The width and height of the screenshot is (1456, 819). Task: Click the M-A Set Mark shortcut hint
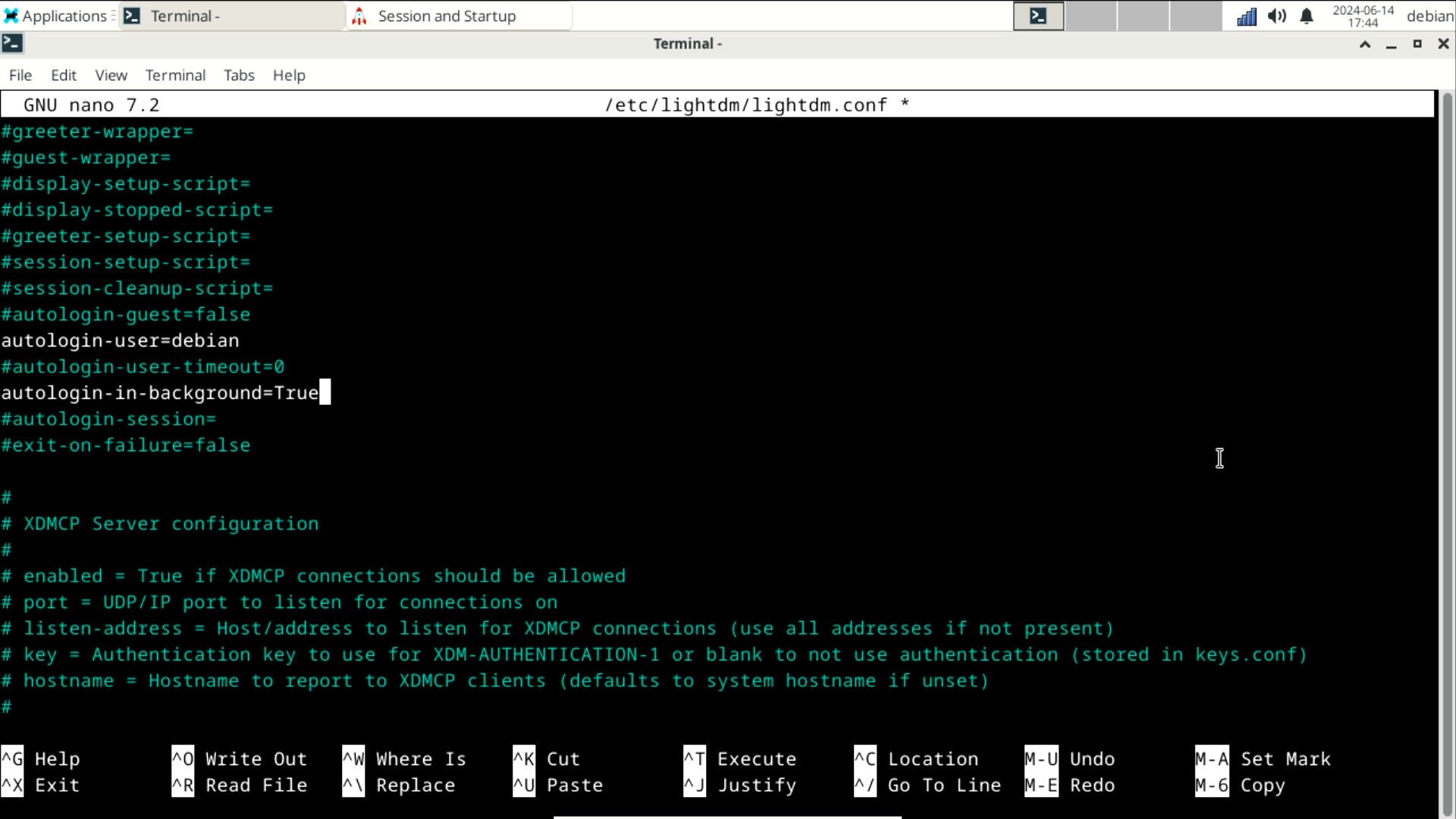pyautogui.click(x=1263, y=759)
